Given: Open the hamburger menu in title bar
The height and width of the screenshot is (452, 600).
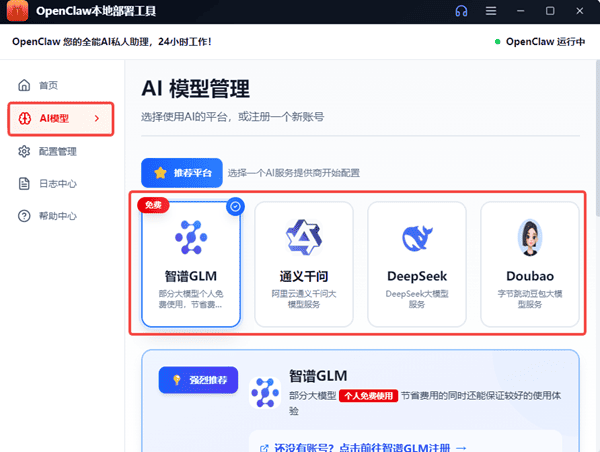Looking at the screenshot, I should point(491,11).
